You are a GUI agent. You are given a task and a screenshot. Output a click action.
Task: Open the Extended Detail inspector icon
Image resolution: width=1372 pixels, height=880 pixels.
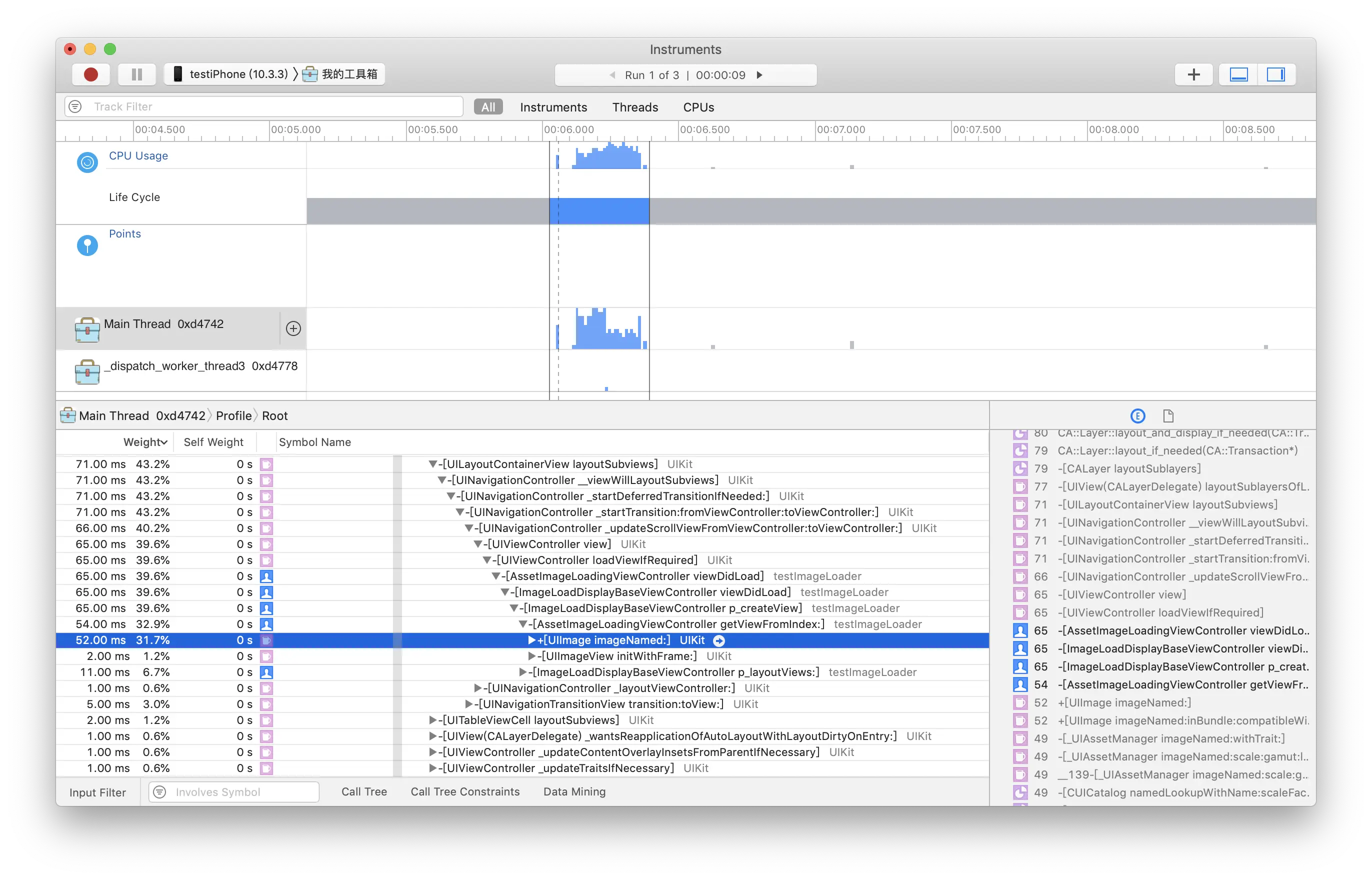1137,416
